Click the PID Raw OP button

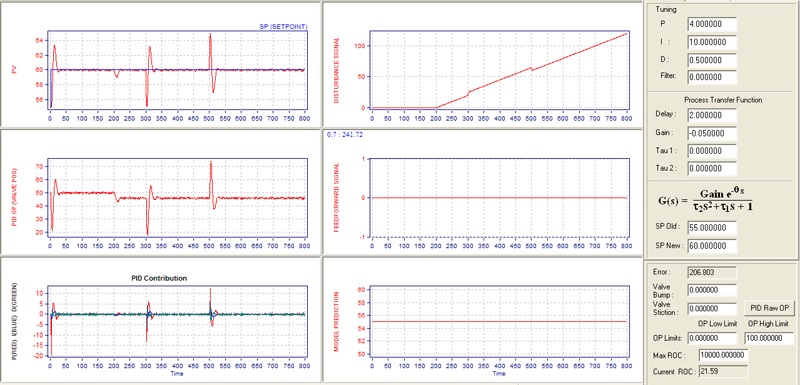point(770,308)
